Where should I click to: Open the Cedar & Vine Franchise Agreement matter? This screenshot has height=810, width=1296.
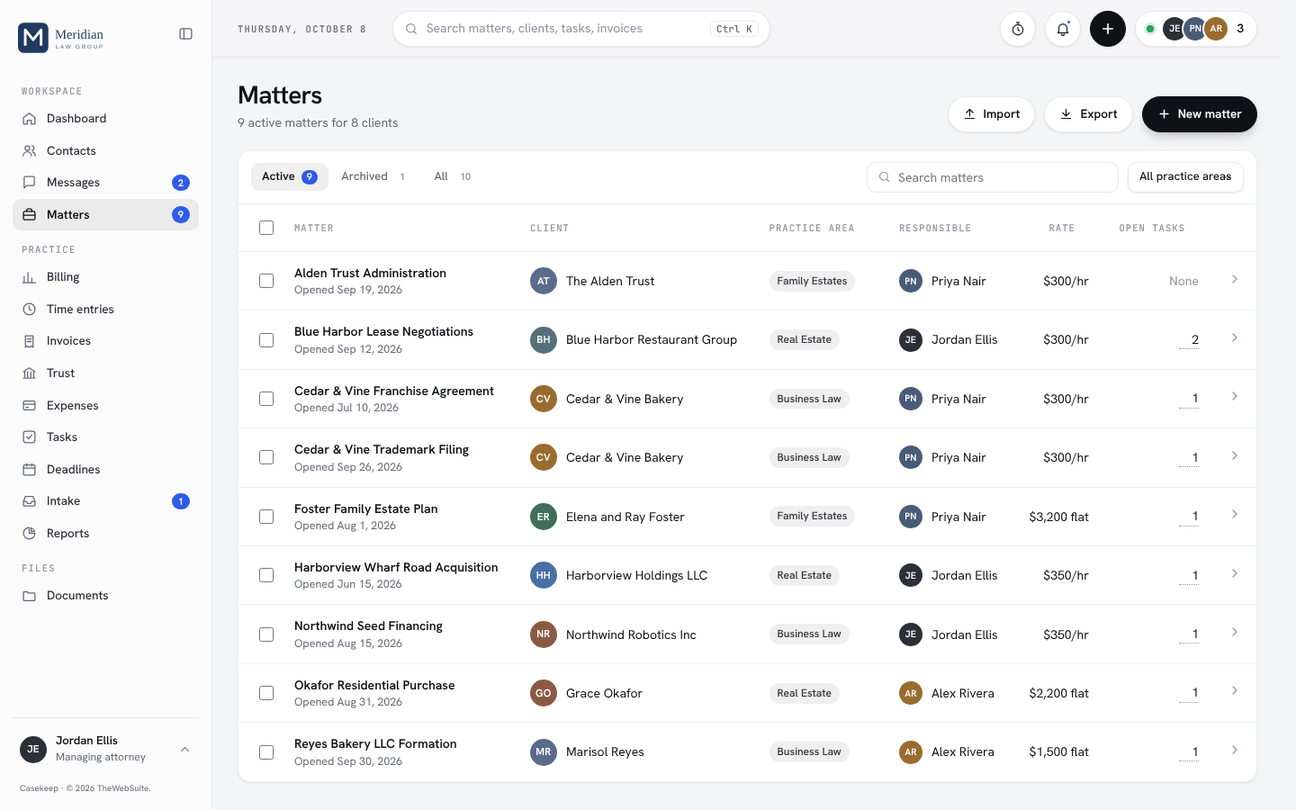[394, 391]
